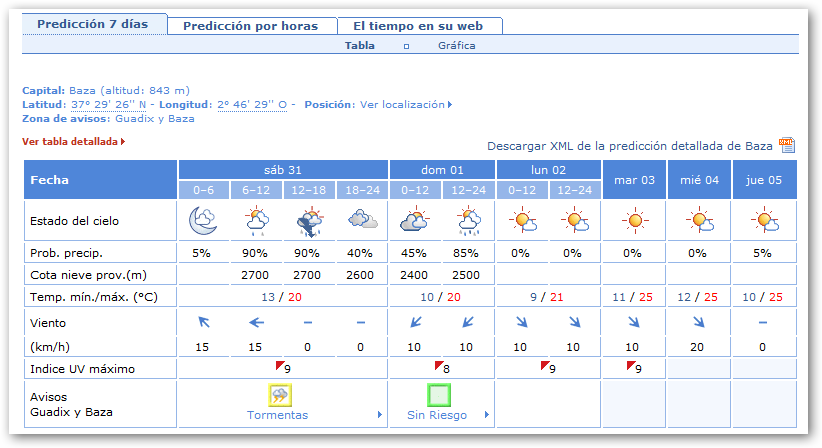Switch to Gráfica view
Screen dimensions: 822x448
click(456, 45)
